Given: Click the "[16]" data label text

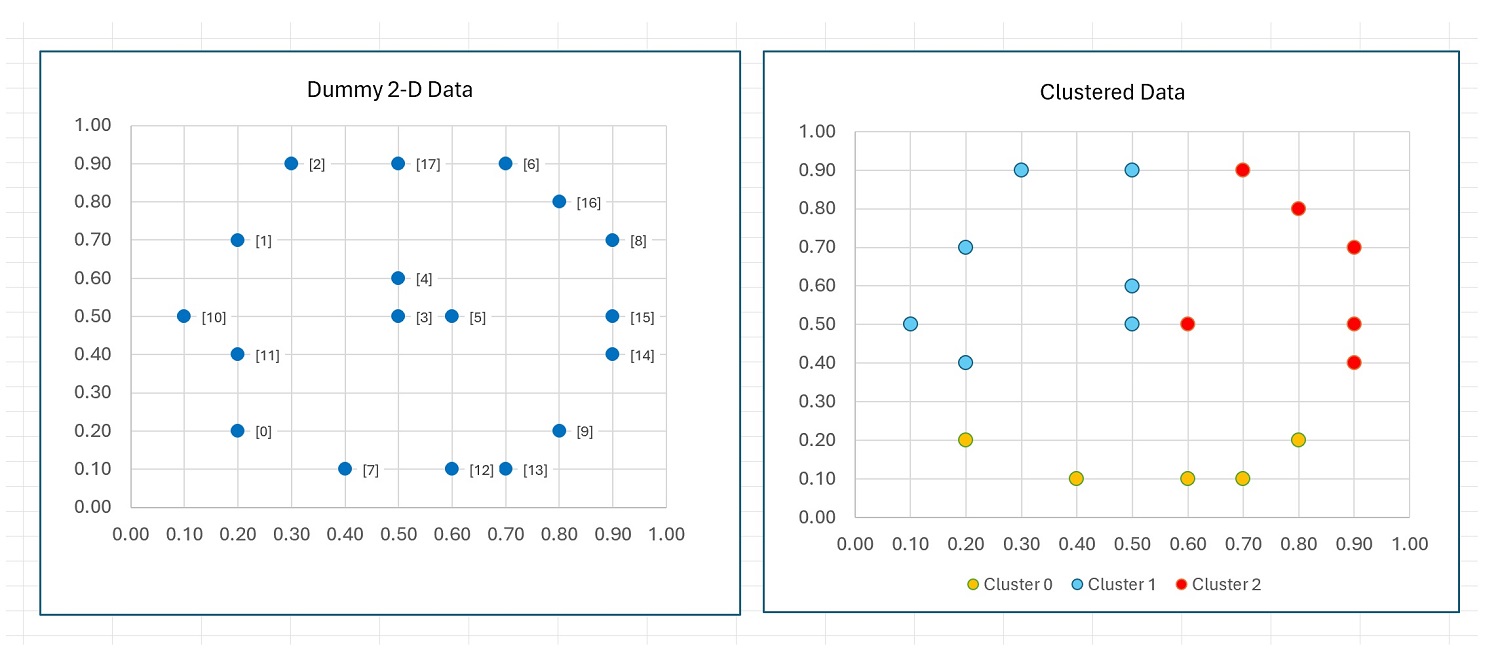Looking at the screenshot, I should pos(589,203).
